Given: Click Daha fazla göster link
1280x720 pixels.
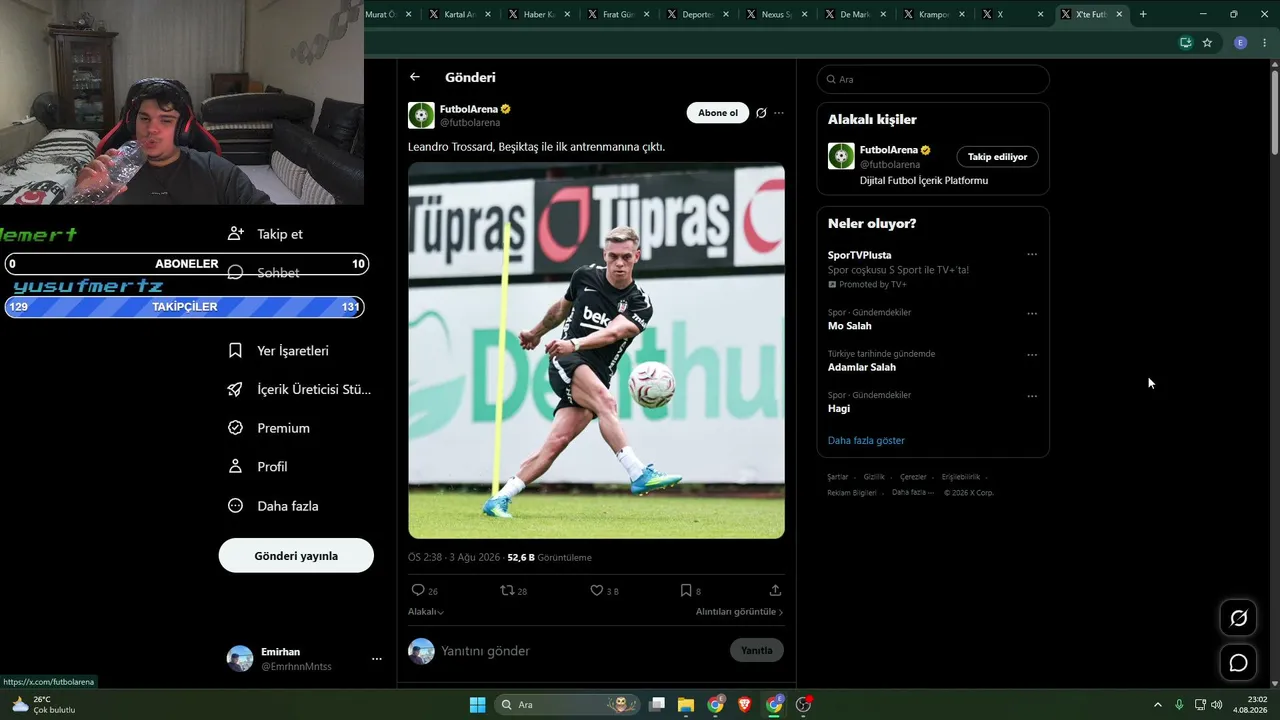Looking at the screenshot, I should [x=866, y=440].
